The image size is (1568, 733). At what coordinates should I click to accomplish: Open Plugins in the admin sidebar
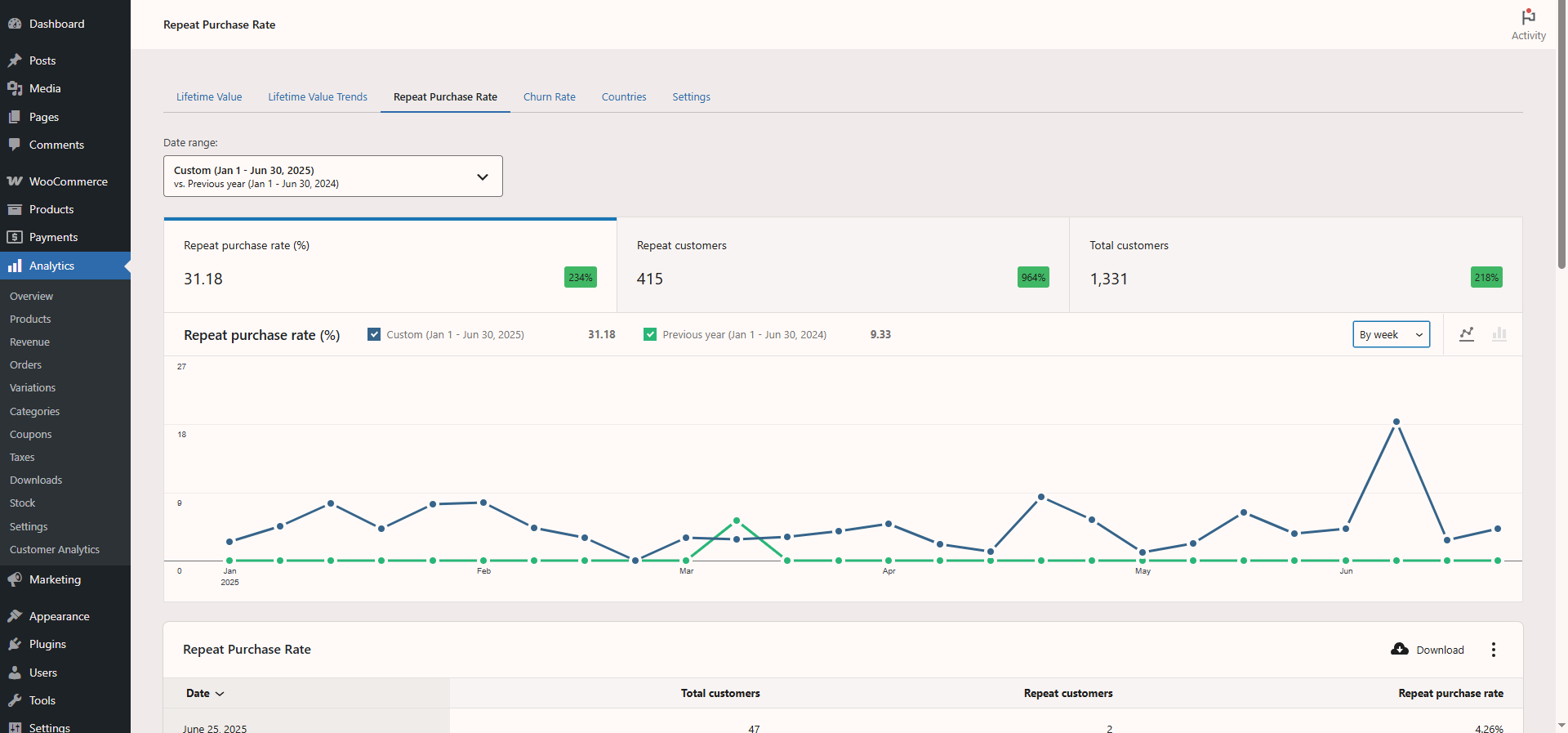pyautogui.click(x=47, y=644)
